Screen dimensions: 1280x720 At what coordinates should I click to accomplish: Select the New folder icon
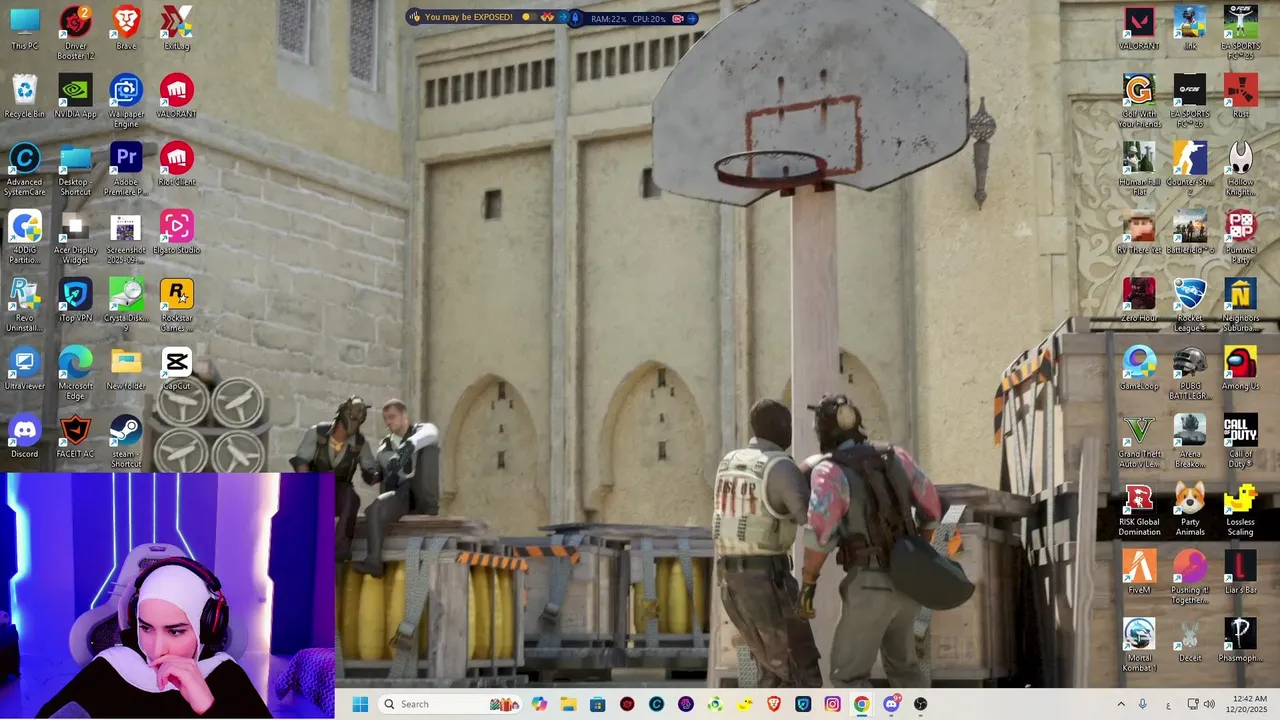click(x=126, y=368)
